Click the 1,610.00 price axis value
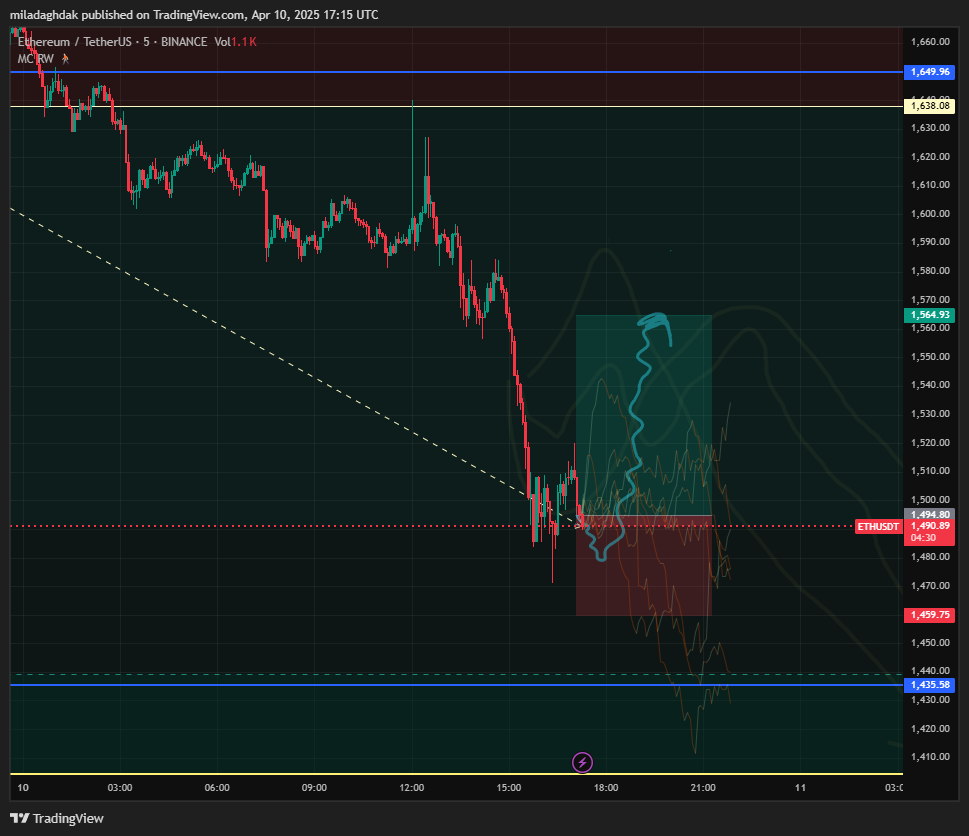Screen dimensions: 969x836 pos(930,184)
